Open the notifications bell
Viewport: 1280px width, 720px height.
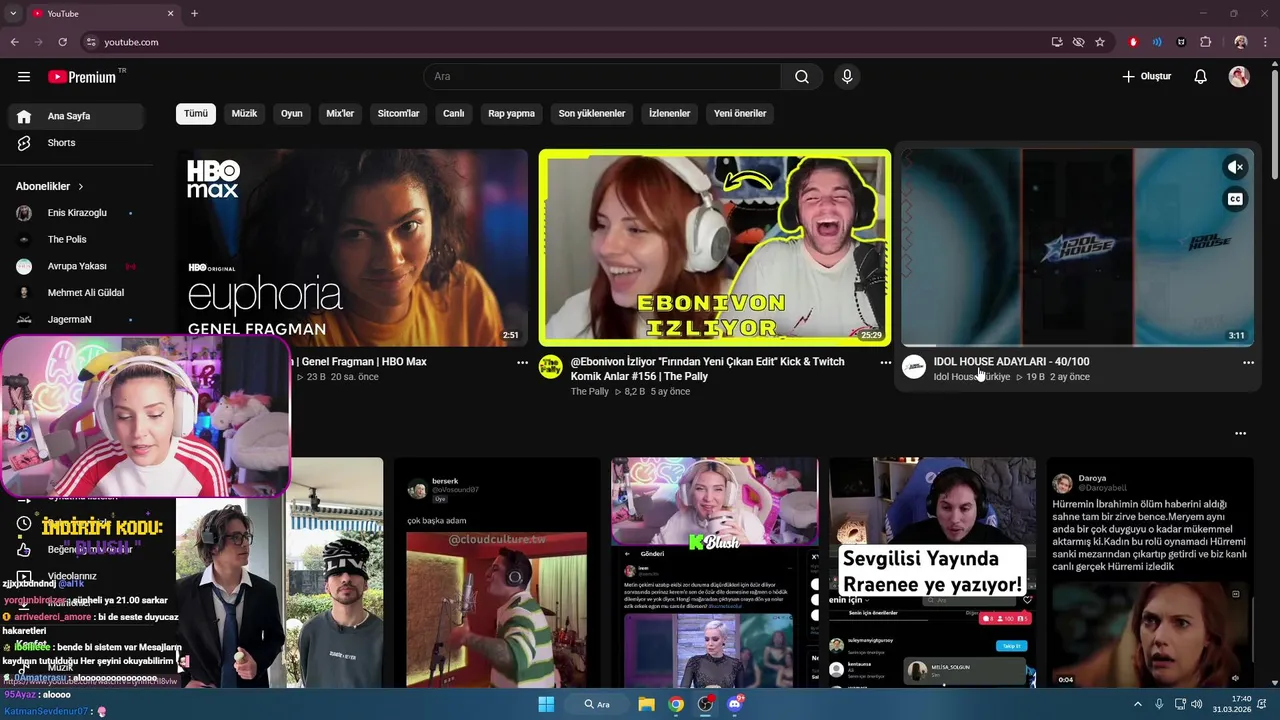[1201, 77]
